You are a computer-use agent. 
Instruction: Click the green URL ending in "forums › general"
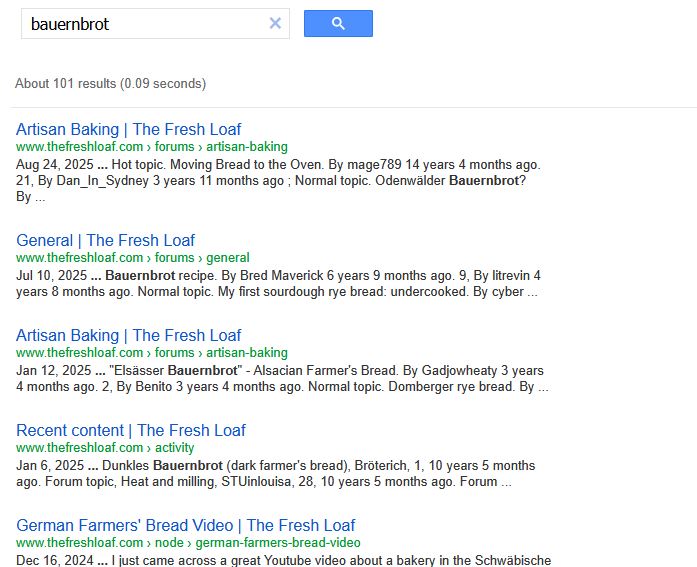(x=133, y=257)
